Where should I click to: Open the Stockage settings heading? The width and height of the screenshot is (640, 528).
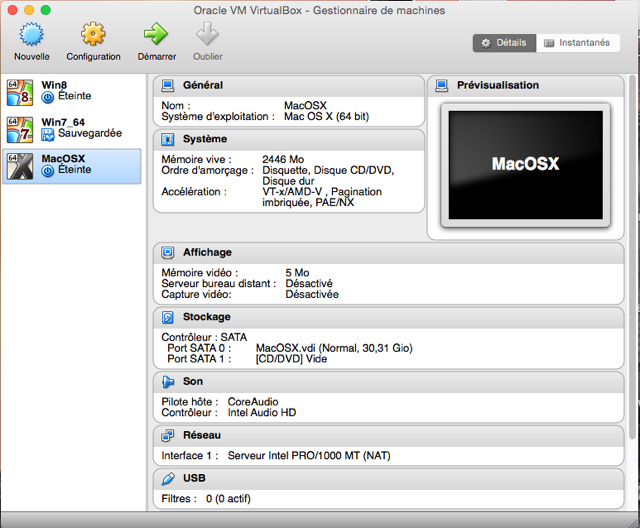[x=207, y=317]
